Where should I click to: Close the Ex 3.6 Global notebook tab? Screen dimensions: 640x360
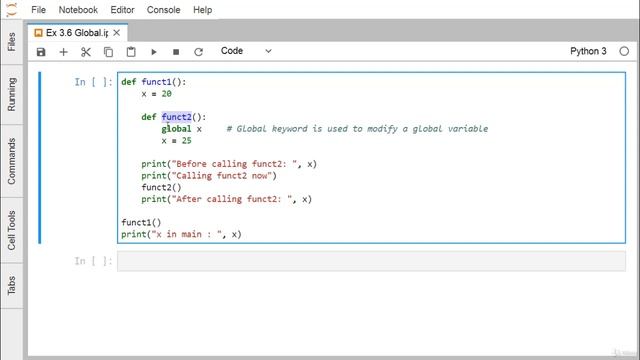click(116, 33)
